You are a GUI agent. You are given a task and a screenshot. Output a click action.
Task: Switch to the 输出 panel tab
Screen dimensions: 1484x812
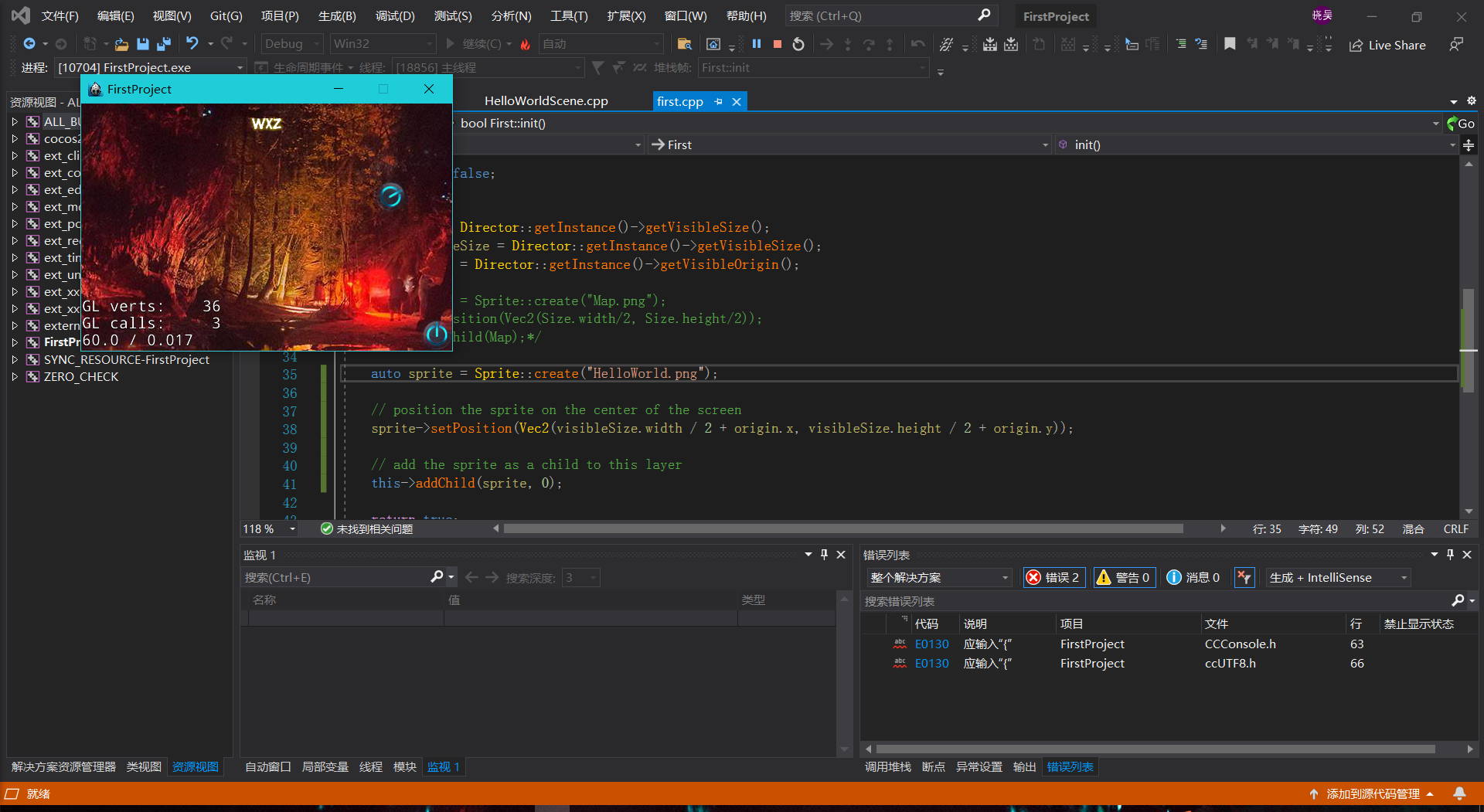click(x=1024, y=766)
